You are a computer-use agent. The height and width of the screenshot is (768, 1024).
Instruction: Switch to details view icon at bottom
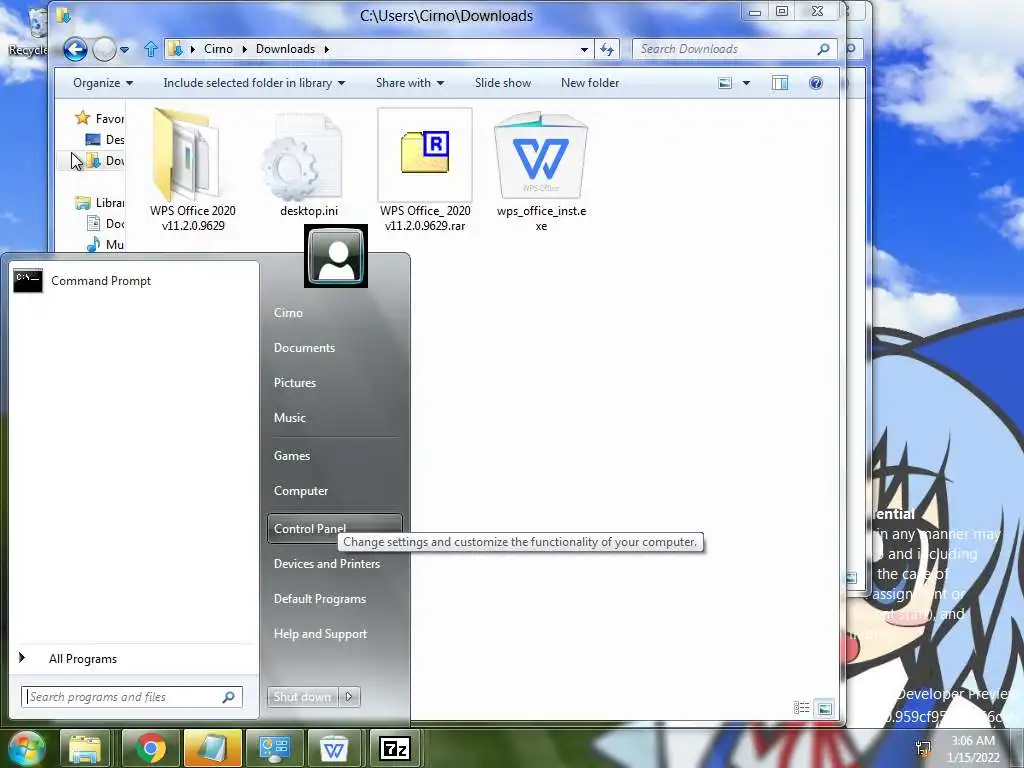(801, 708)
